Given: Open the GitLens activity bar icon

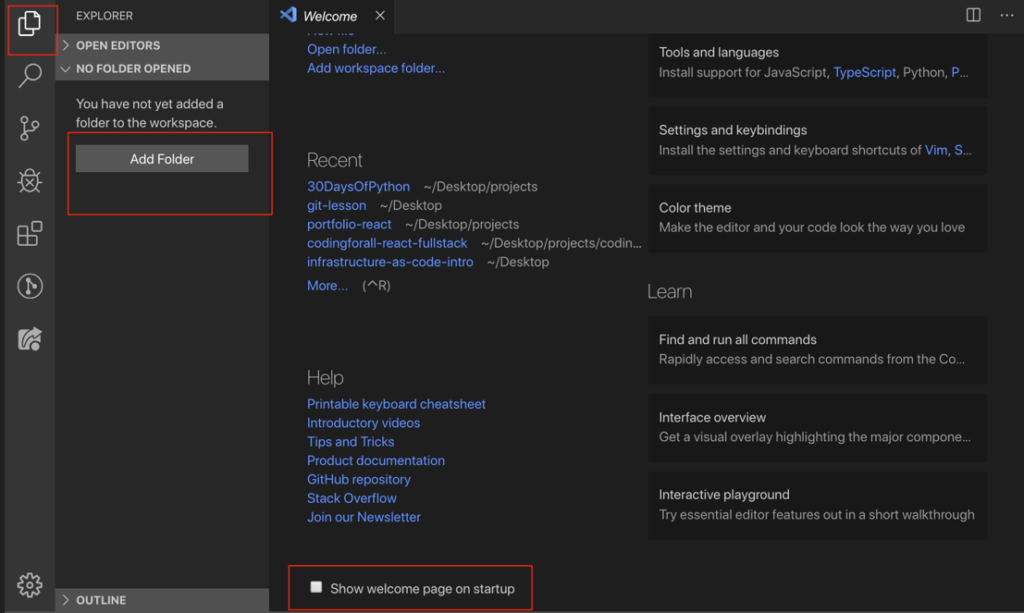Looking at the screenshot, I should [29, 286].
